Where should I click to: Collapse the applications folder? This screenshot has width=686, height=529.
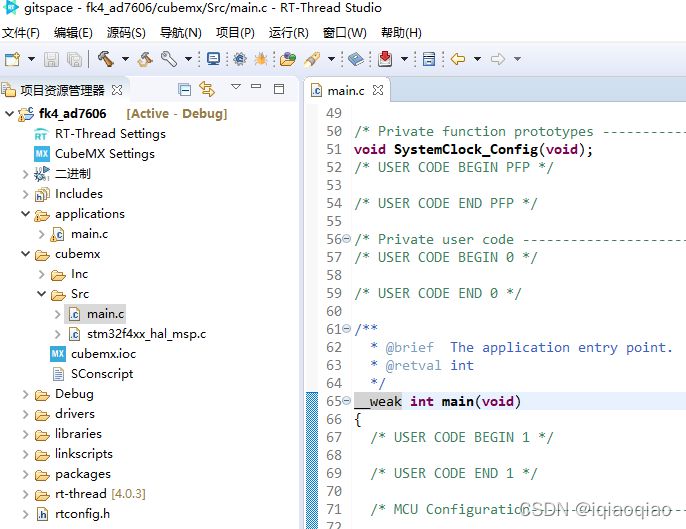tap(25, 214)
